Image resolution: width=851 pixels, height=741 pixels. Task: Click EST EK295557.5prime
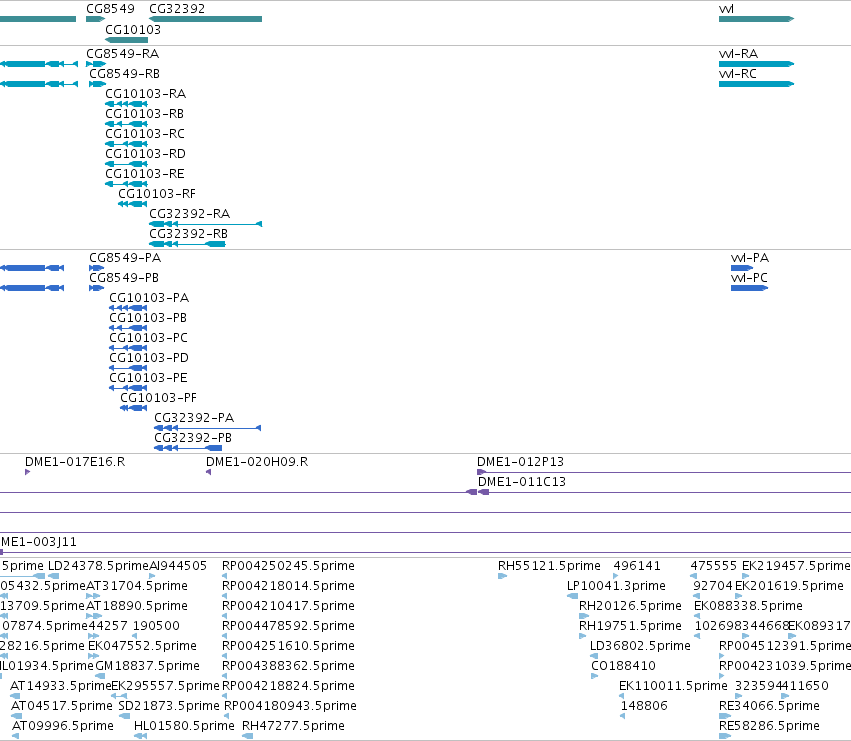[165, 687]
